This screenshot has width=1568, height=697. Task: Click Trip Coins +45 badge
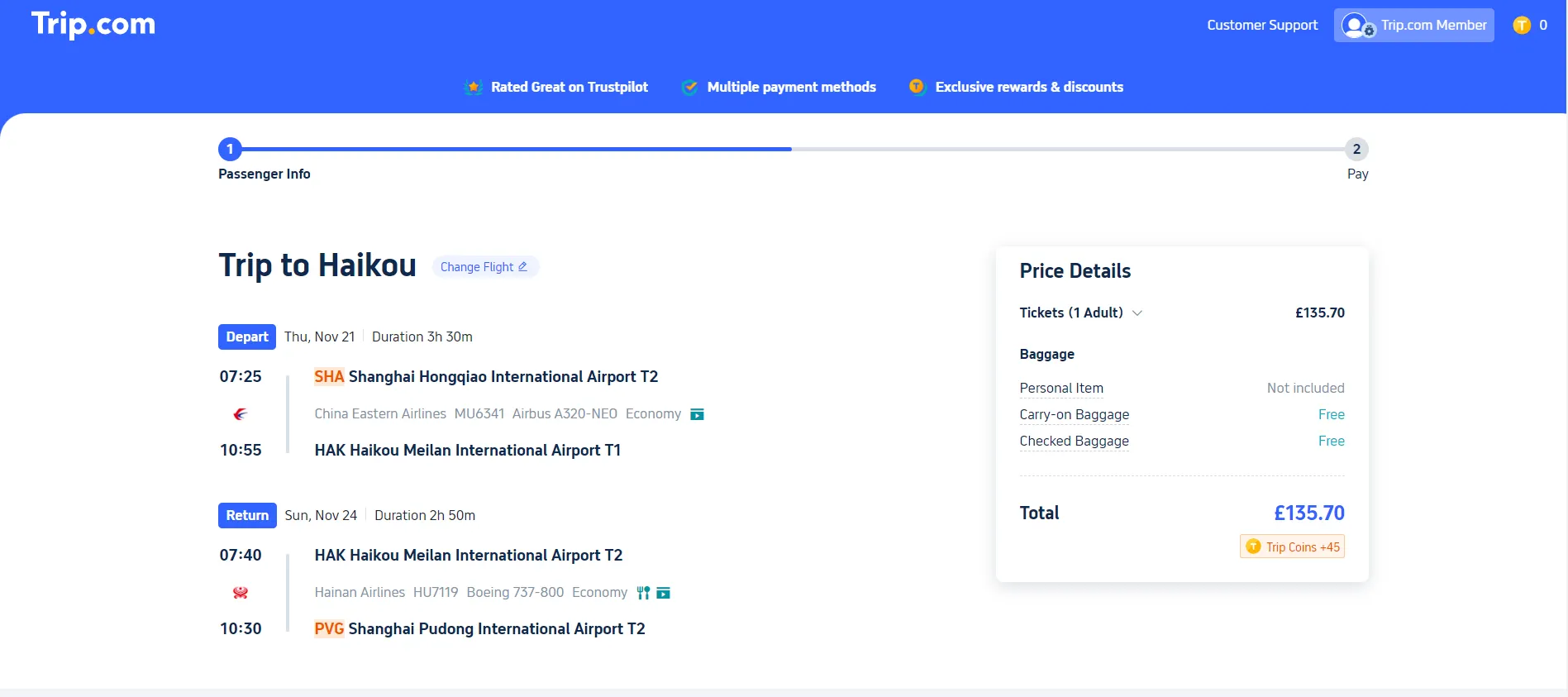pyautogui.click(x=1292, y=547)
